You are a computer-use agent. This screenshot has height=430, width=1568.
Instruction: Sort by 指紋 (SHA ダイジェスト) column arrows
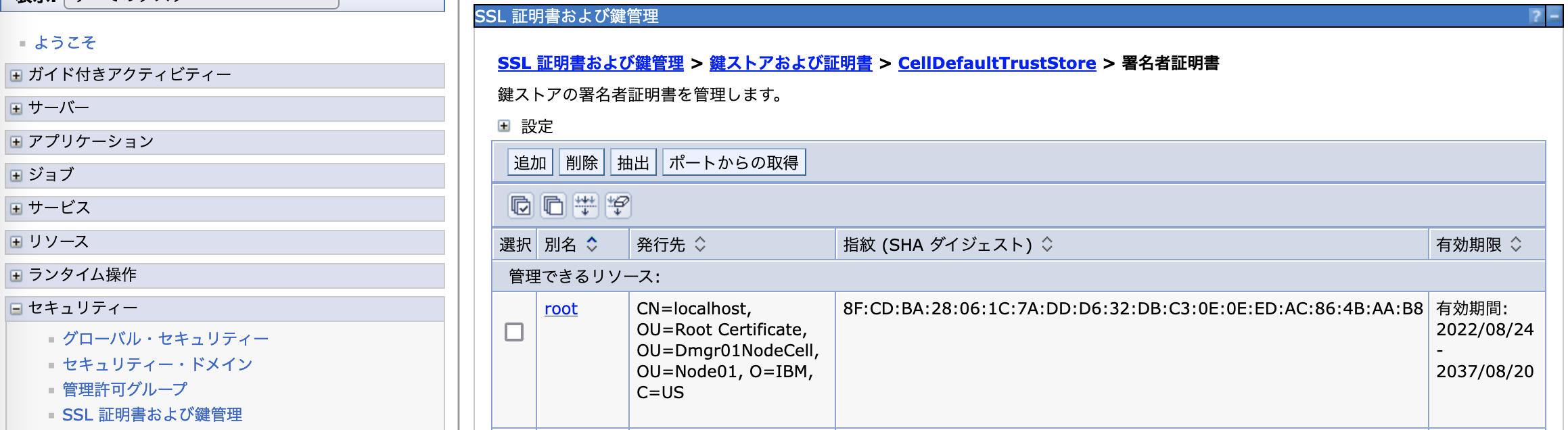[x=1047, y=244]
